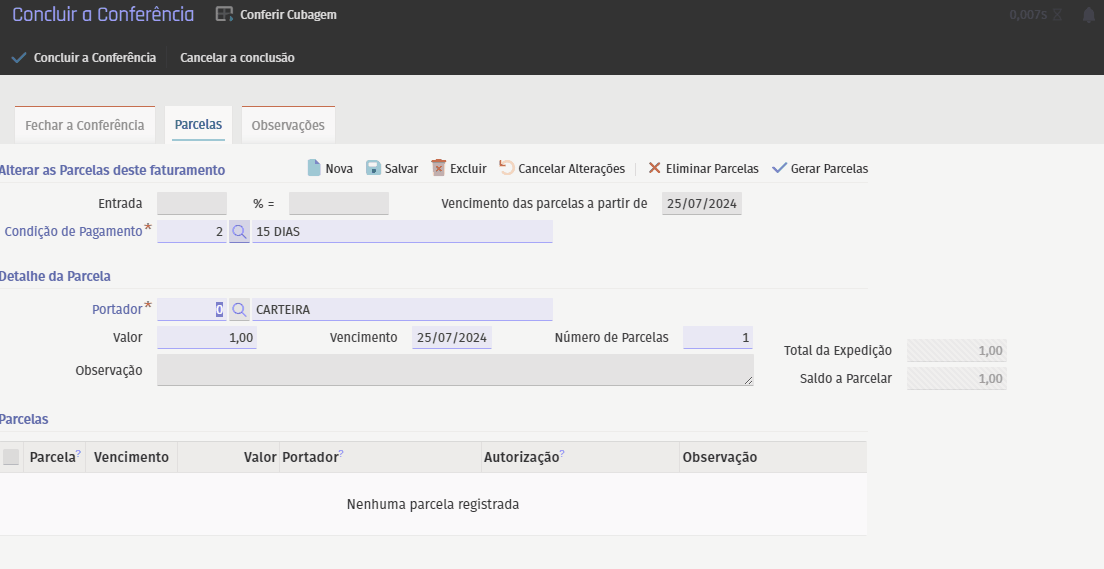This screenshot has height=569, width=1104.
Task: Open the Observações tab
Action: tap(288, 126)
